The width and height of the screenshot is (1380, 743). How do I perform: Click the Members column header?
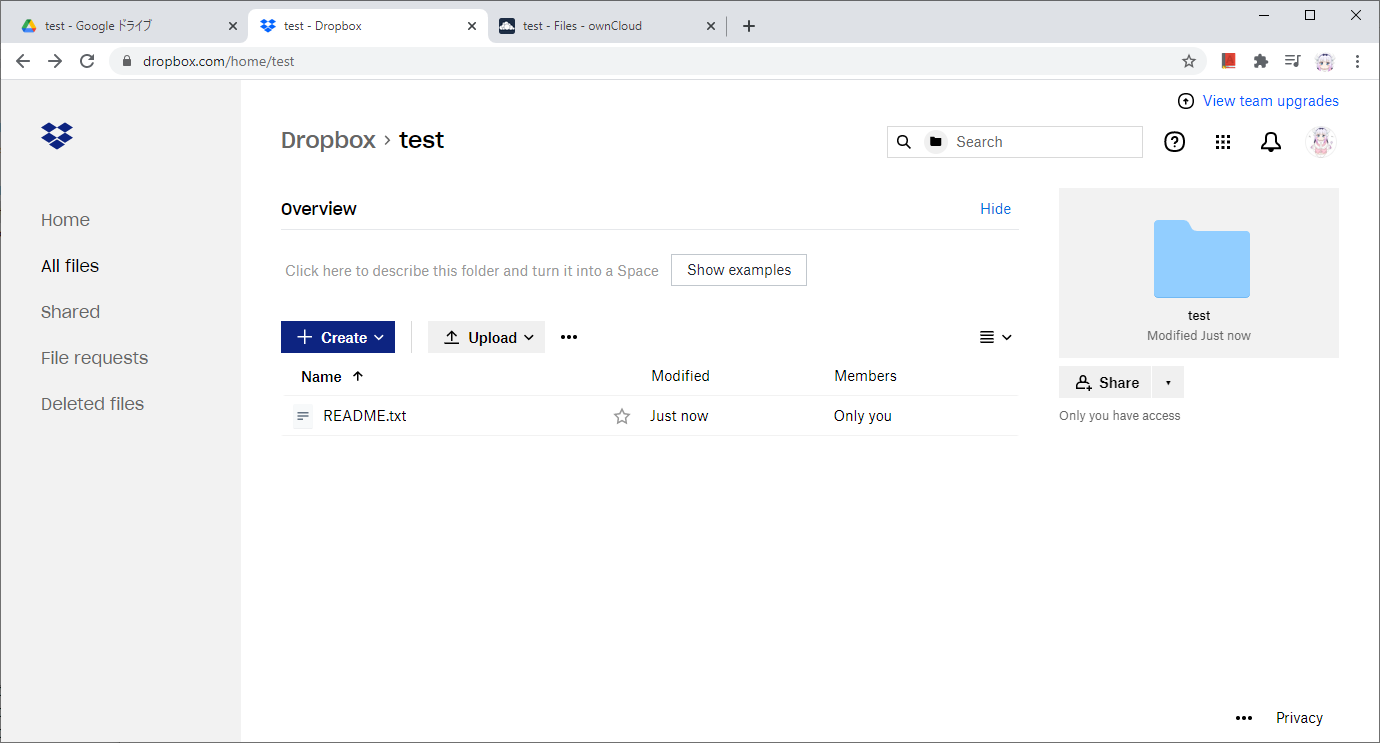pyautogui.click(x=865, y=376)
